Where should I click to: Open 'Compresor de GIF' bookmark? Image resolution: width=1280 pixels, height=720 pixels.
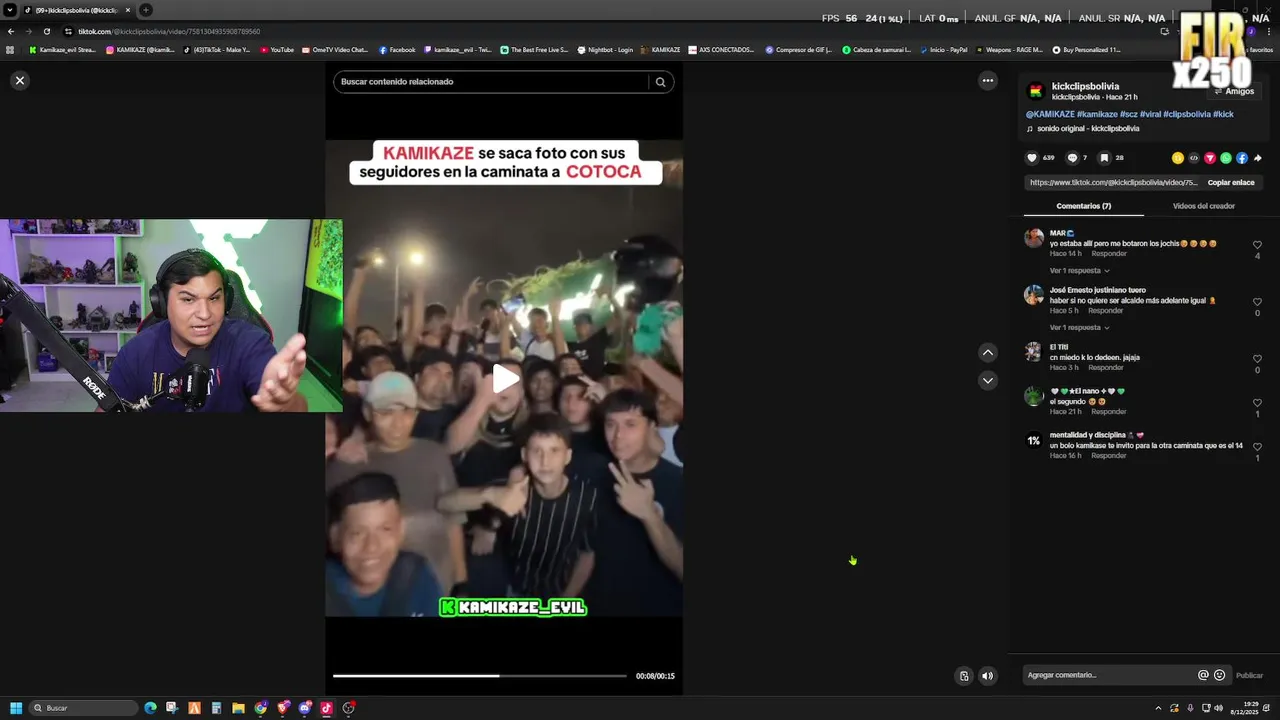(x=798, y=50)
